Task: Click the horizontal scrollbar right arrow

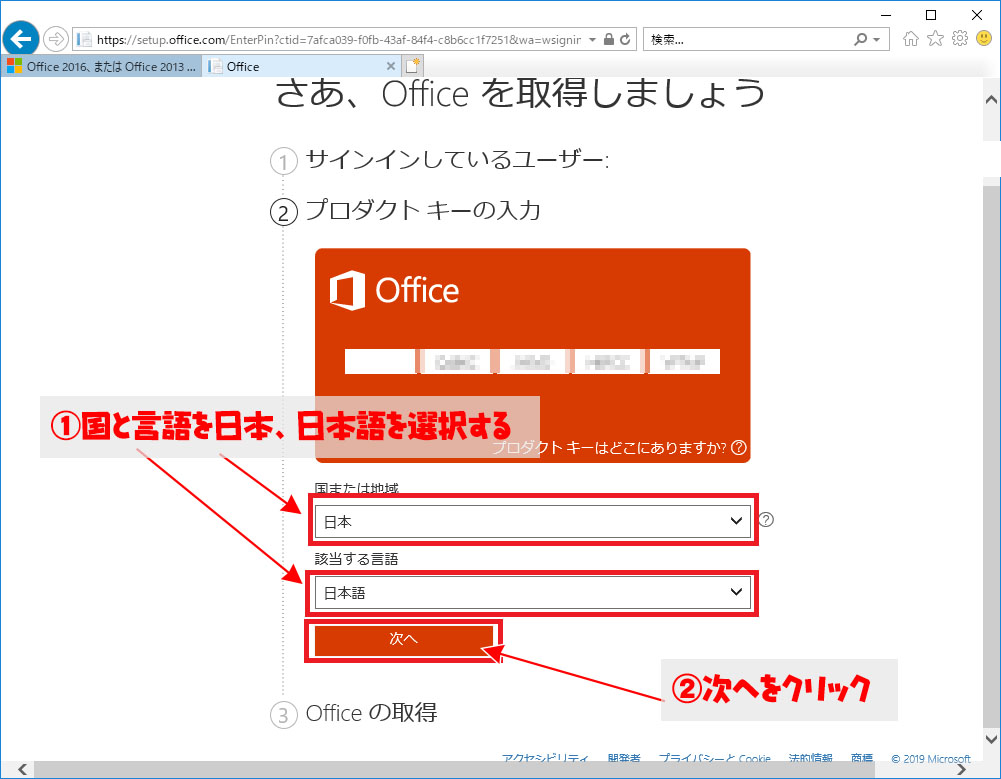Action: click(961, 769)
